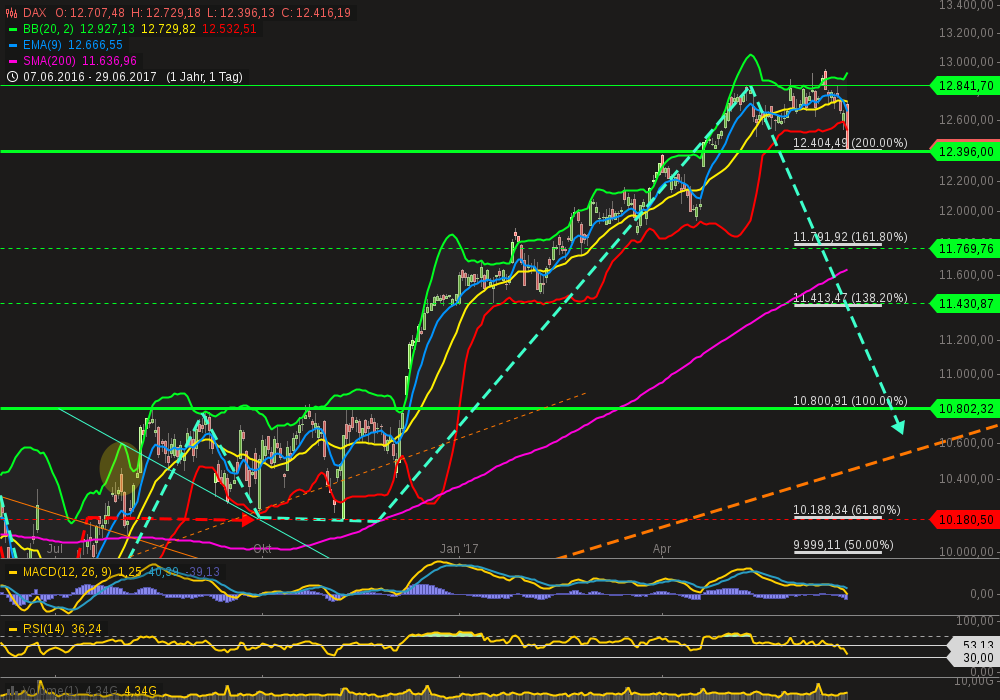Click the red 10.180,50 price tag

(x=965, y=520)
